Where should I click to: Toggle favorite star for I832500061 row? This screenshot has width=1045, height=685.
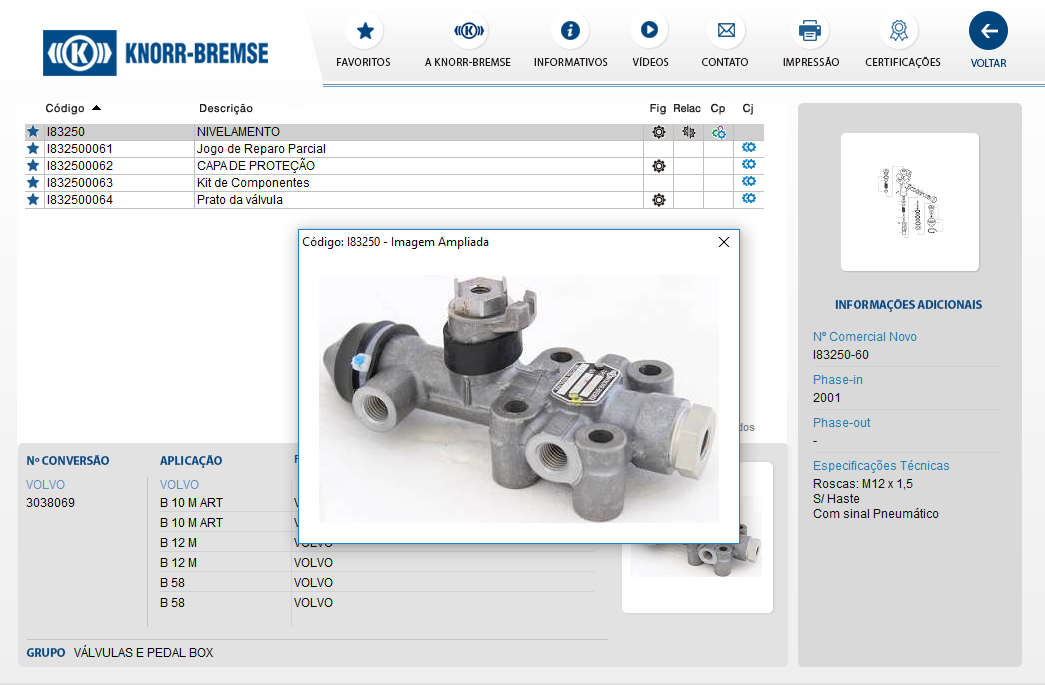pyautogui.click(x=33, y=149)
